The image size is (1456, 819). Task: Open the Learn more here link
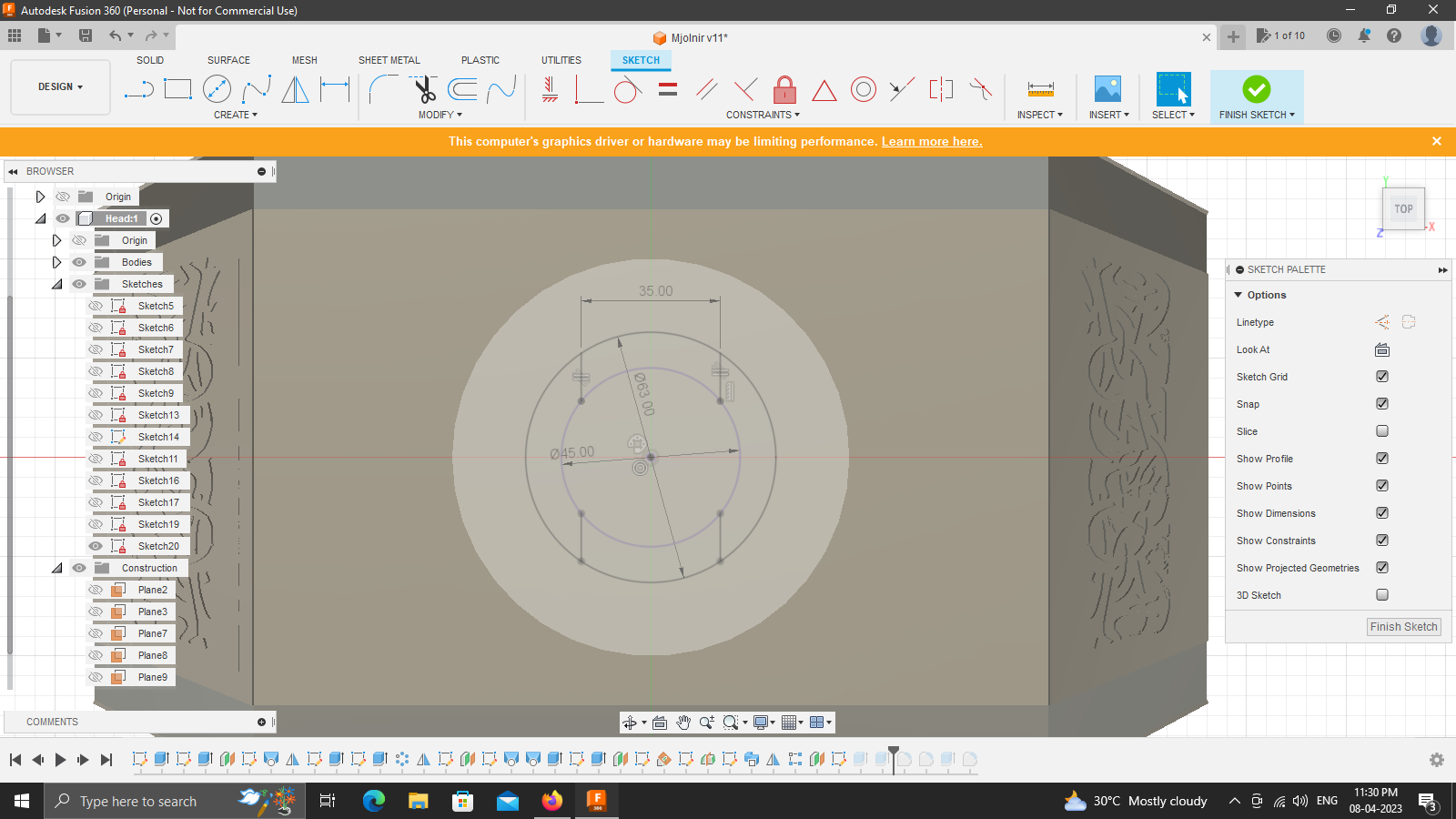point(931,141)
